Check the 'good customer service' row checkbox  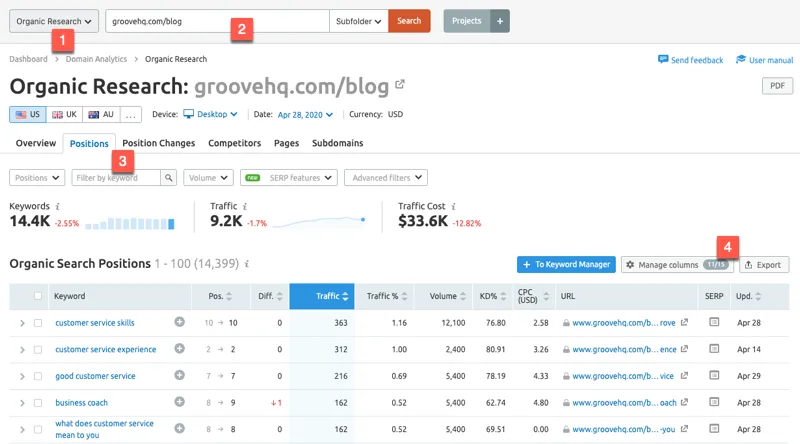tap(38, 376)
